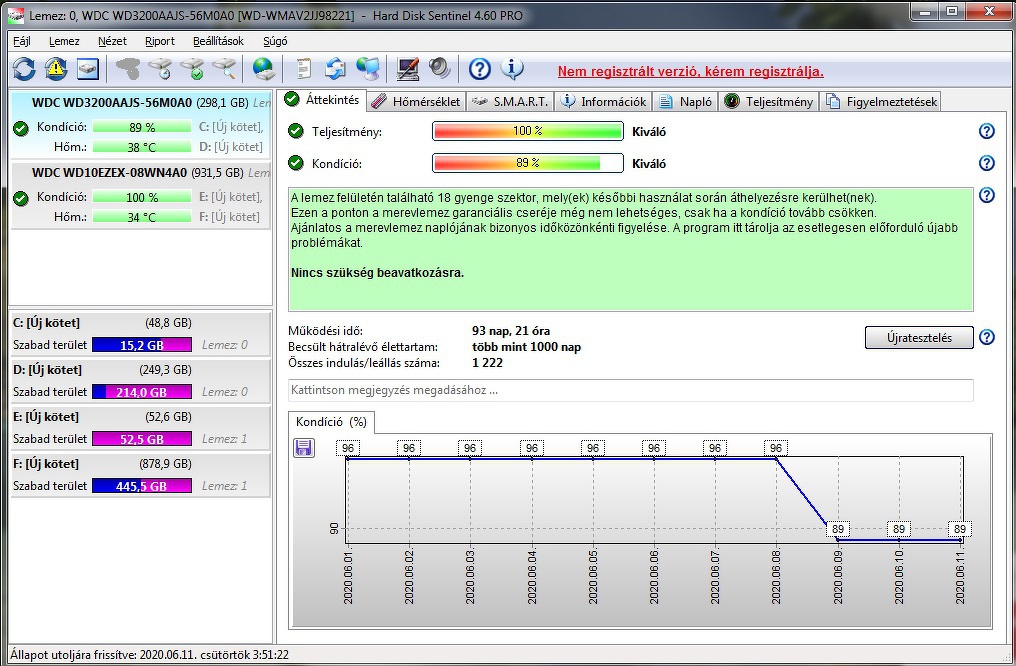Click the disk with green checkmark icon
The height and width of the screenshot is (666, 1016).
point(192,68)
